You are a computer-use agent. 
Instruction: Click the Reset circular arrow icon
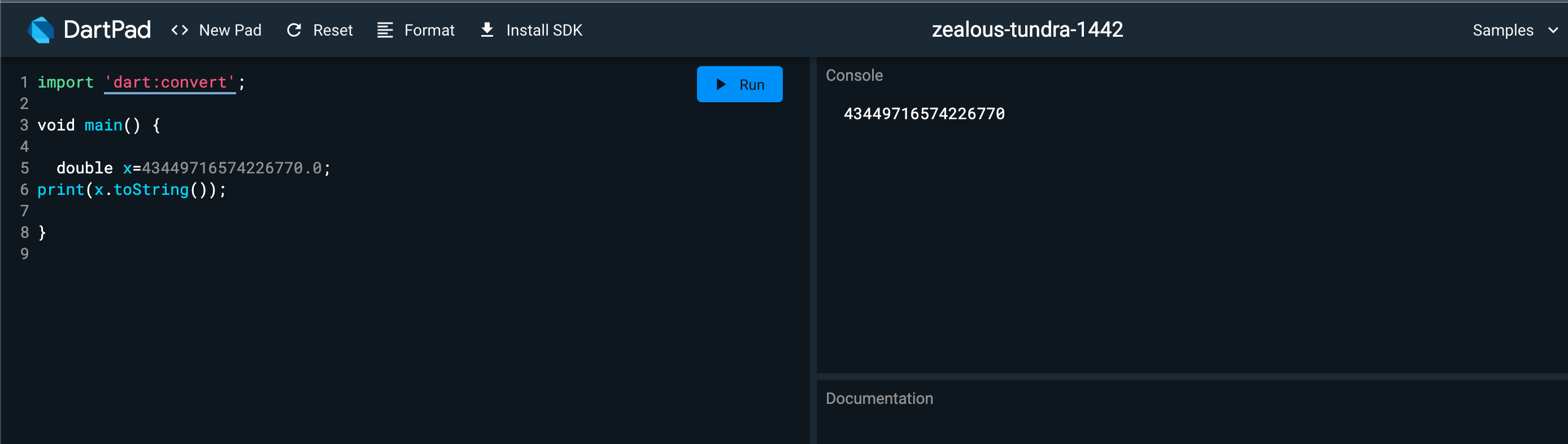click(294, 30)
